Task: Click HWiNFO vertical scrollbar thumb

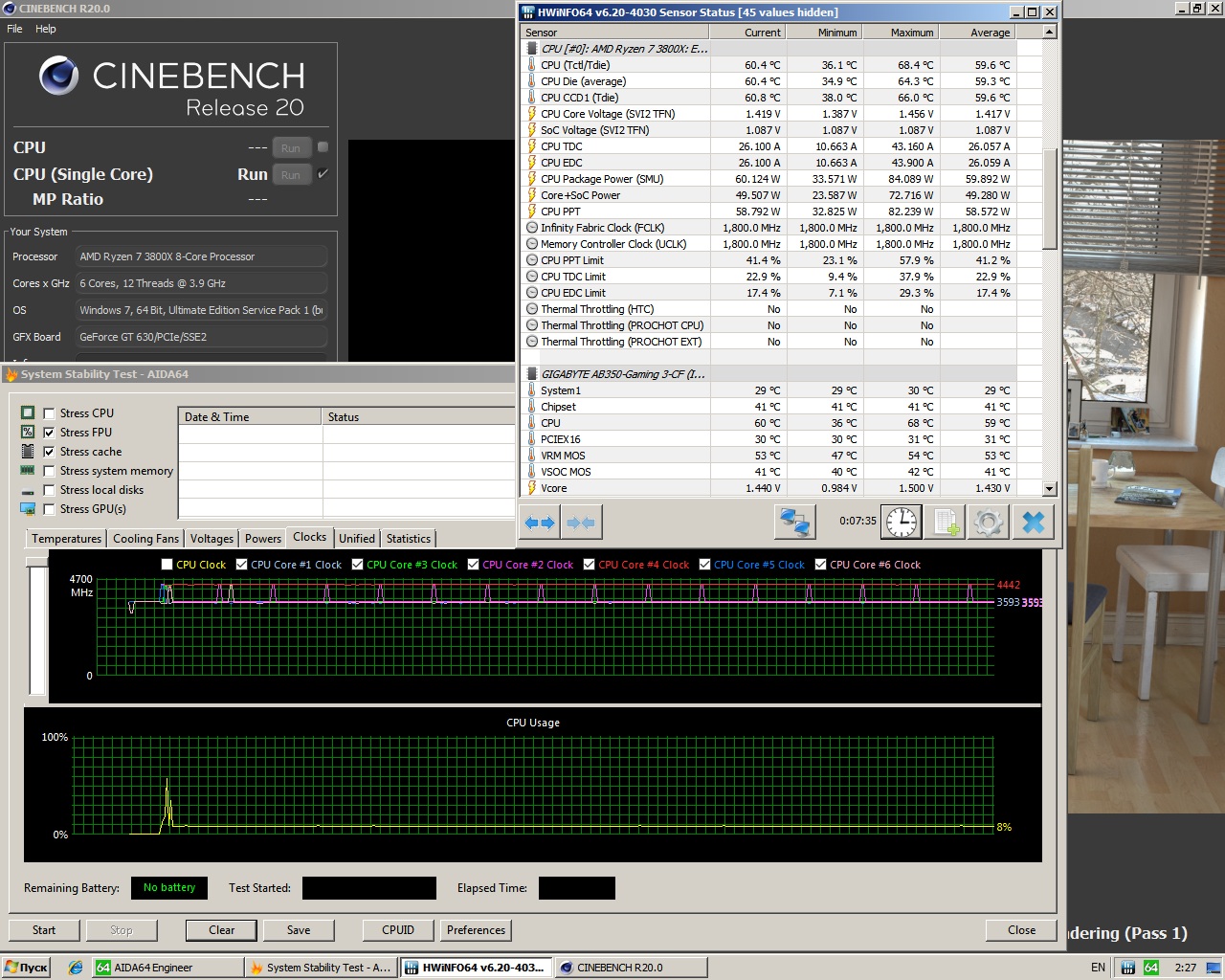Action: point(1050,199)
